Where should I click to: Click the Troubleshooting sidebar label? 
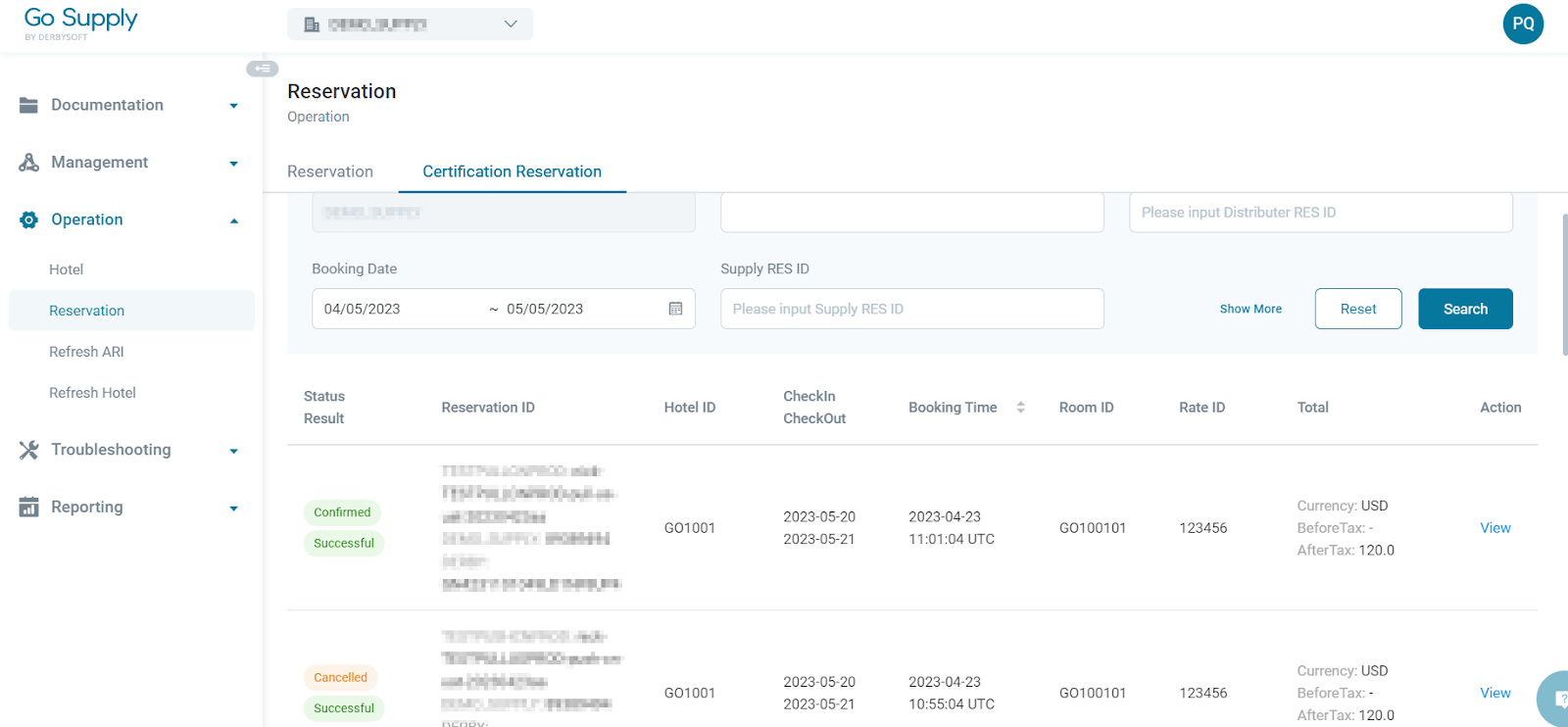[111, 450]
